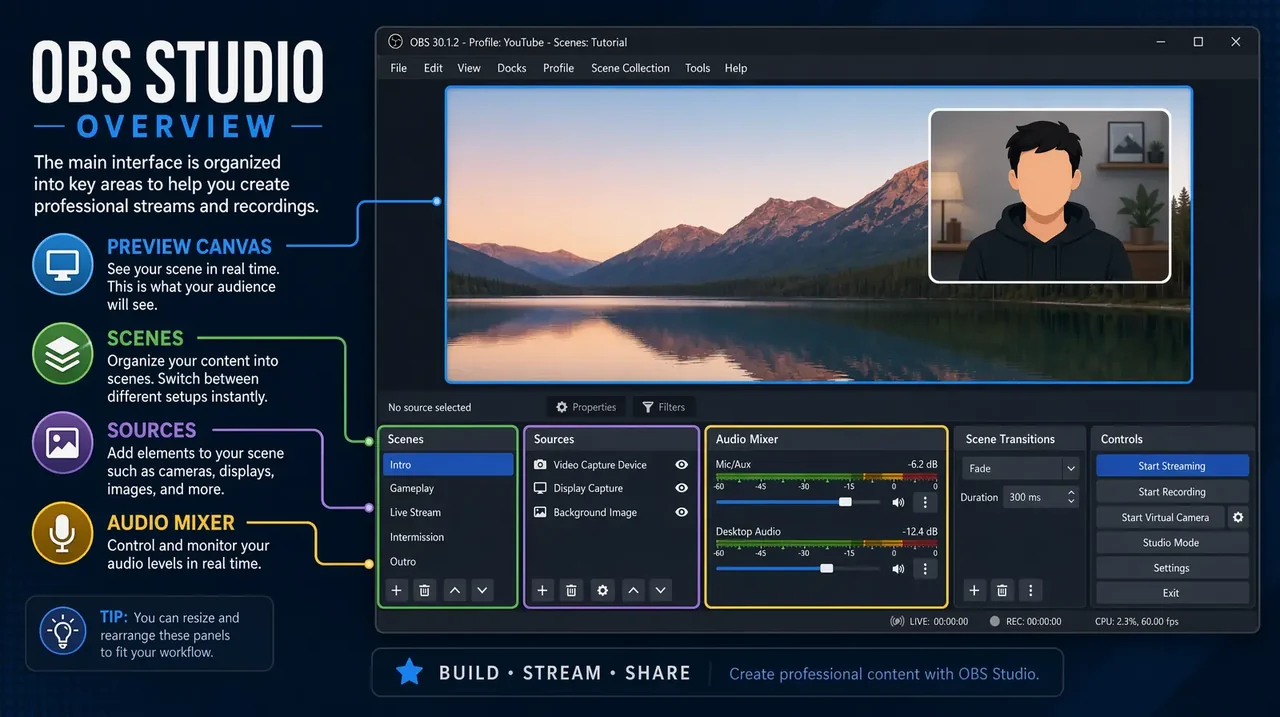Open the Profile menu

tap(558, 68)
